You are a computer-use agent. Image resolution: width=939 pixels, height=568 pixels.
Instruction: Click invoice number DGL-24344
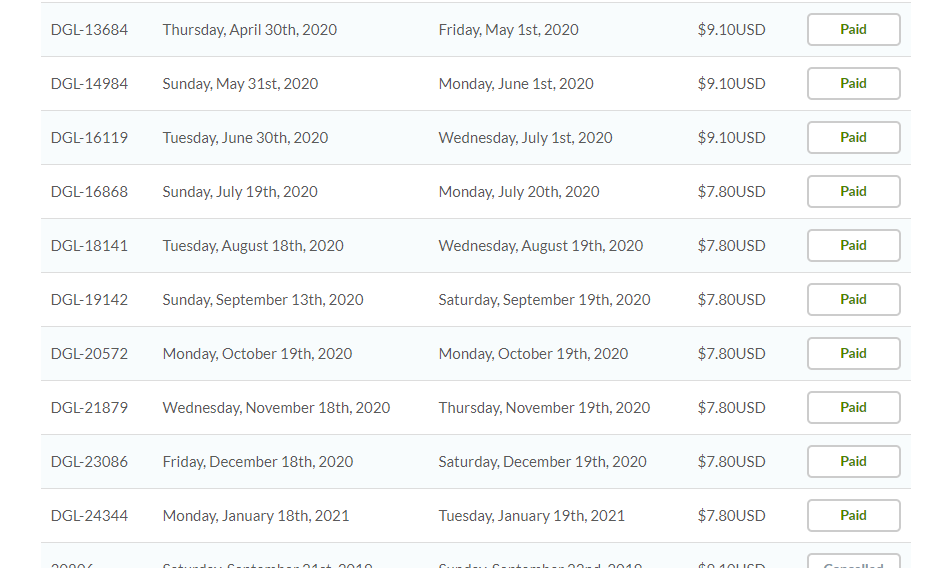click(x=89, y=515)
